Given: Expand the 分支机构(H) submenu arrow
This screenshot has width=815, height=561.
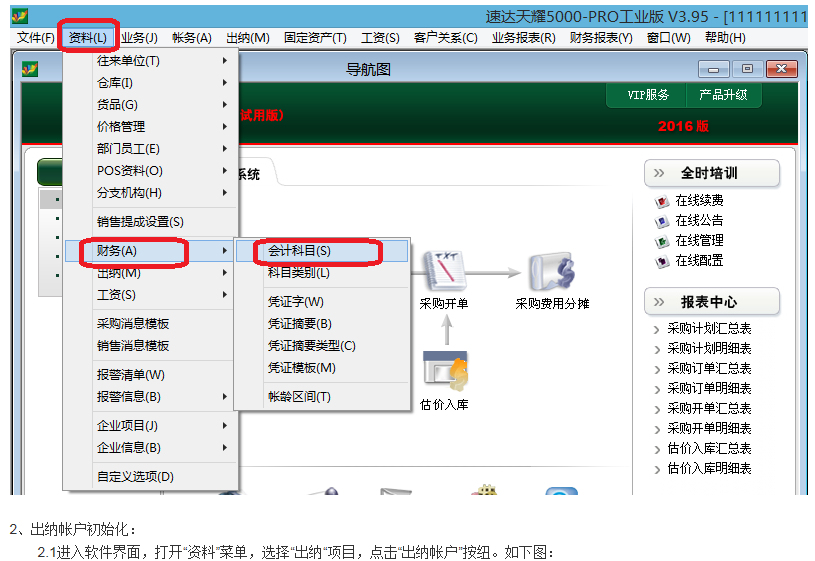Looking at the screenshot, I should pyautogui.click(x=225, y=193).
